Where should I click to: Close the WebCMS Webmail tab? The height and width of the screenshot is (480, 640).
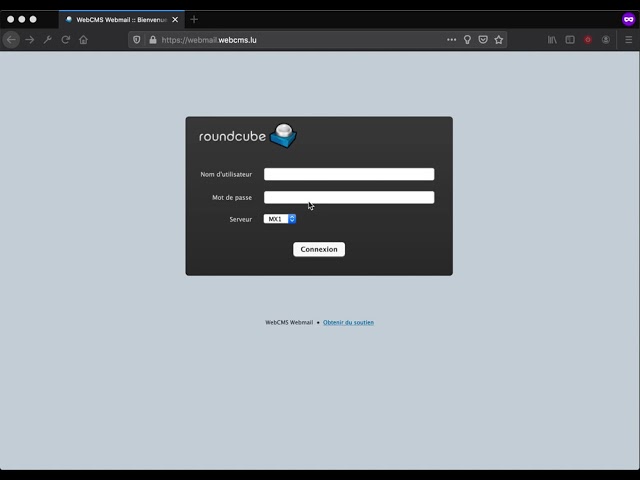[x=175, y=20]
